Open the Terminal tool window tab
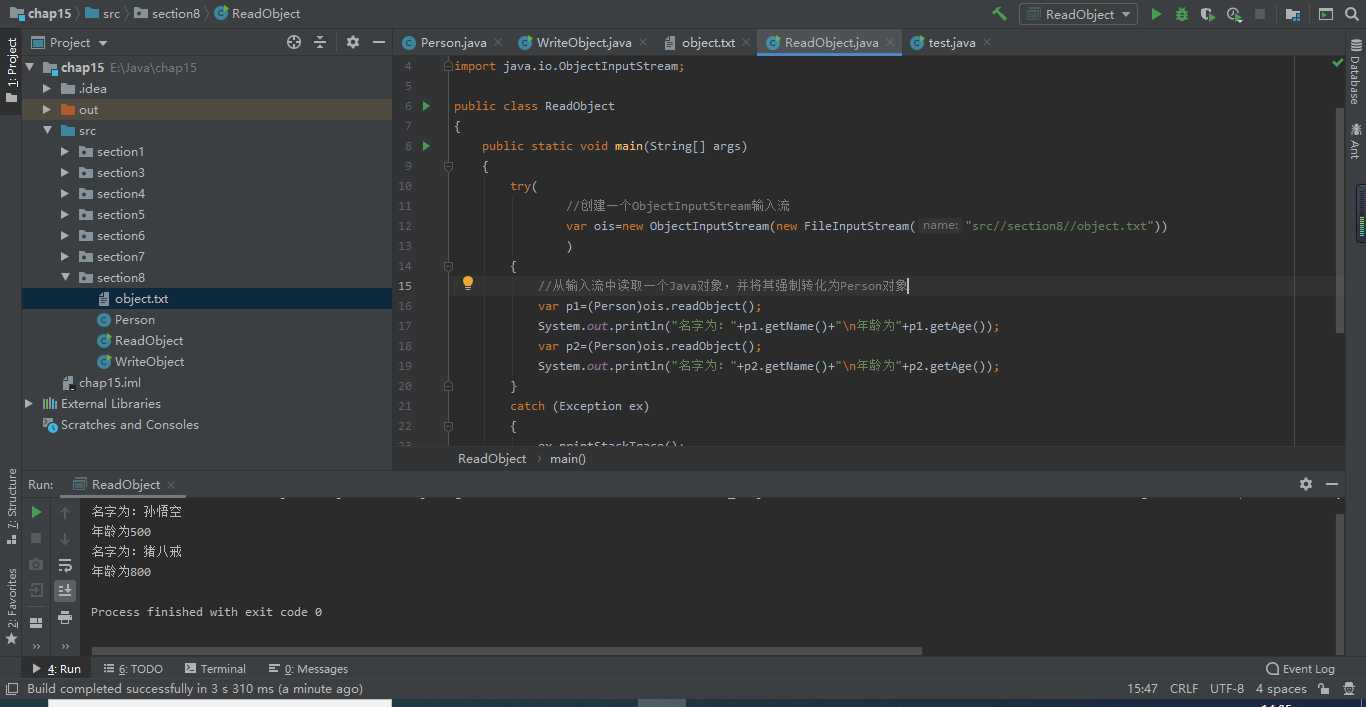The image size is (1366, 707). pos(215,669)
